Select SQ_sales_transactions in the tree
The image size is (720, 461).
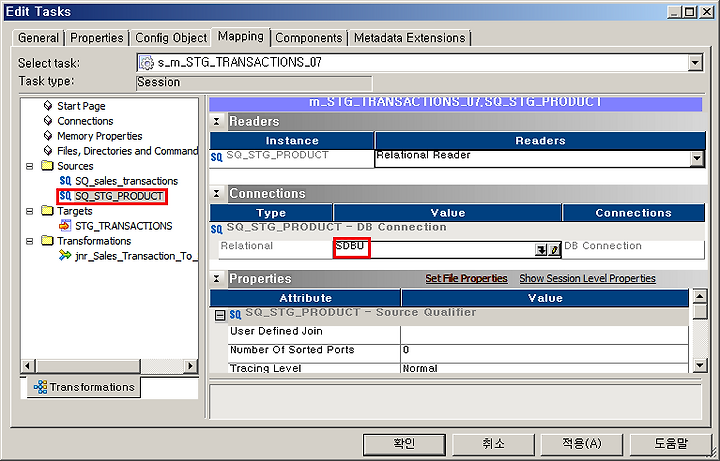click(x=126, y=181)
